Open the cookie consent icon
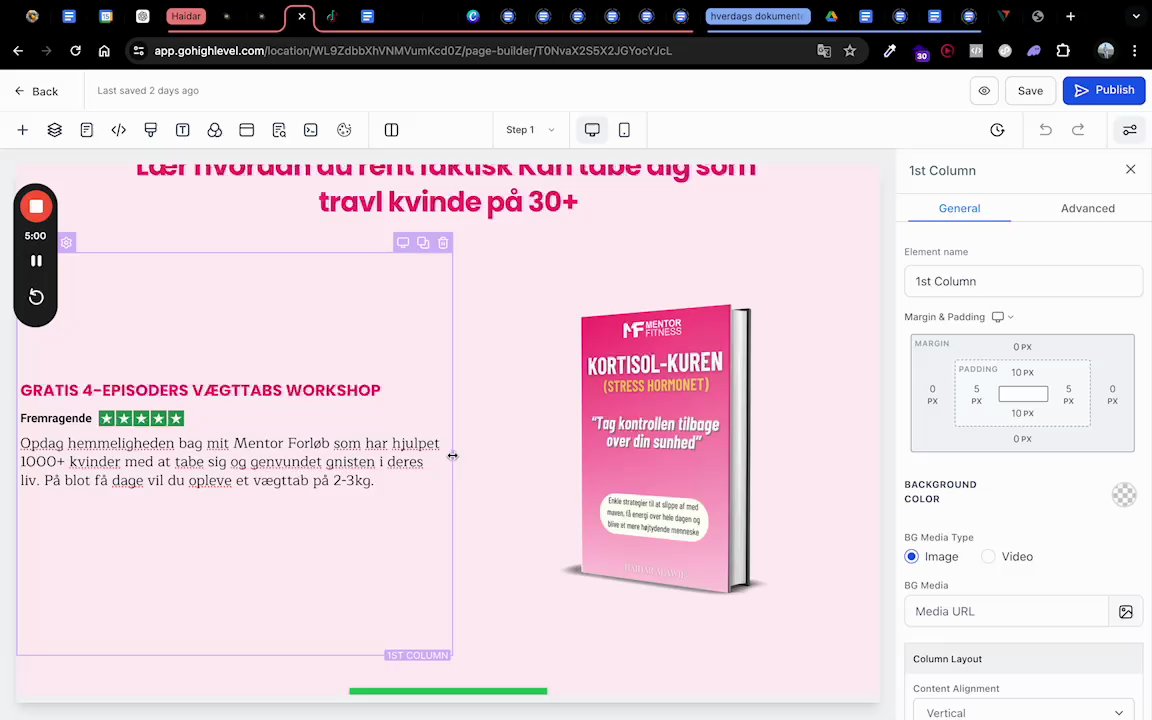The height and width of the screenshot is (720, 1152). (344, 130)
